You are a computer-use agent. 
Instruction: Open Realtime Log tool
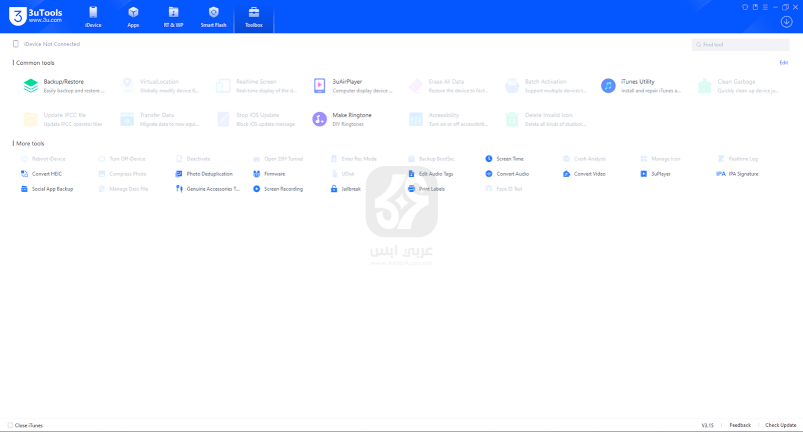point(737,159)
